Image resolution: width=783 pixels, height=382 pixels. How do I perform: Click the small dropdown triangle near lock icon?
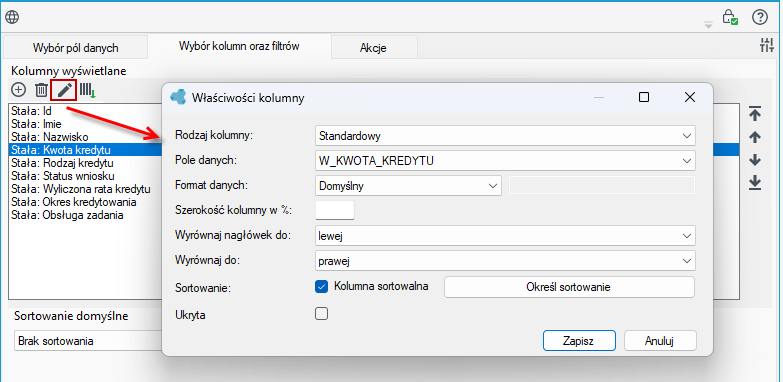pos(708,25)
